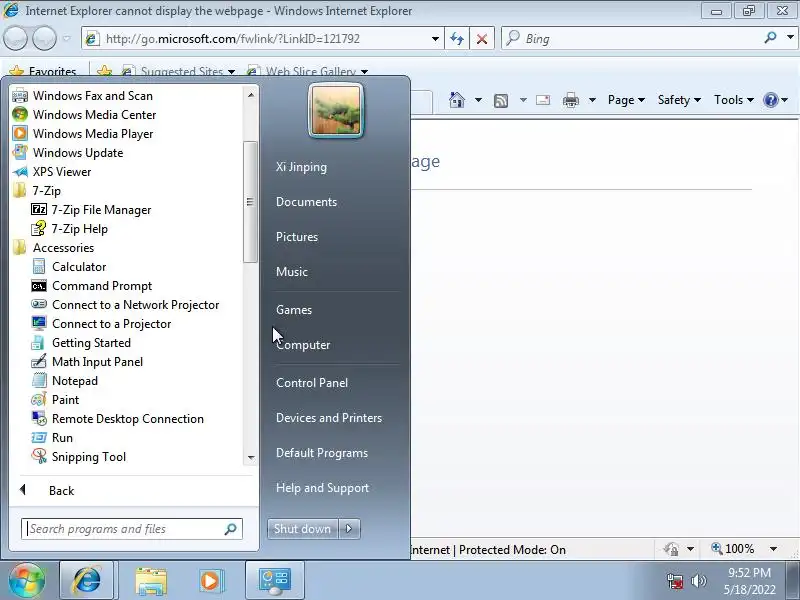Open the recent pages dropdown arrow
This screenshot has width=800, height=600.
pos(66,38)
